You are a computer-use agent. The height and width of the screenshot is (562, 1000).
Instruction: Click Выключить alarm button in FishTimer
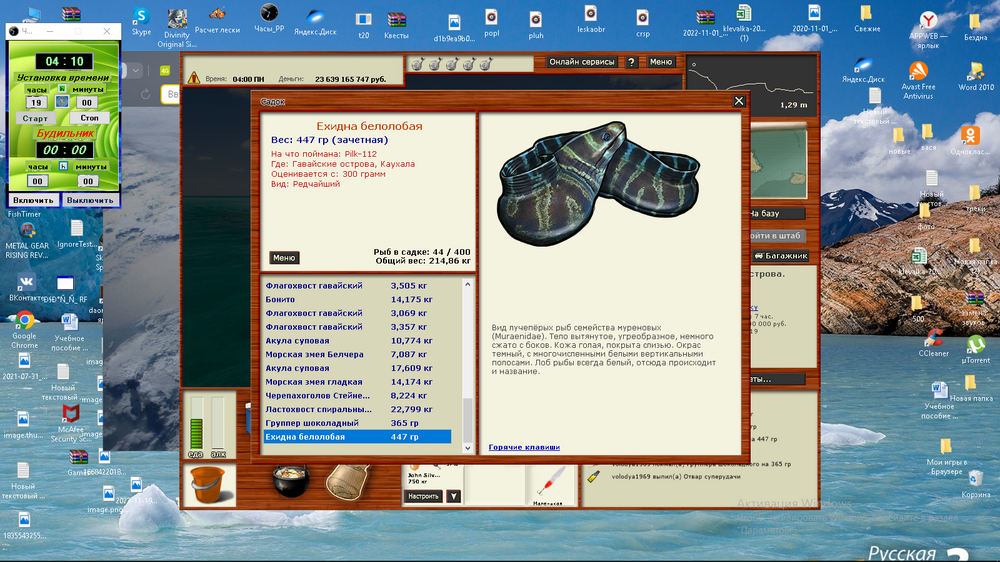[90, 200]
